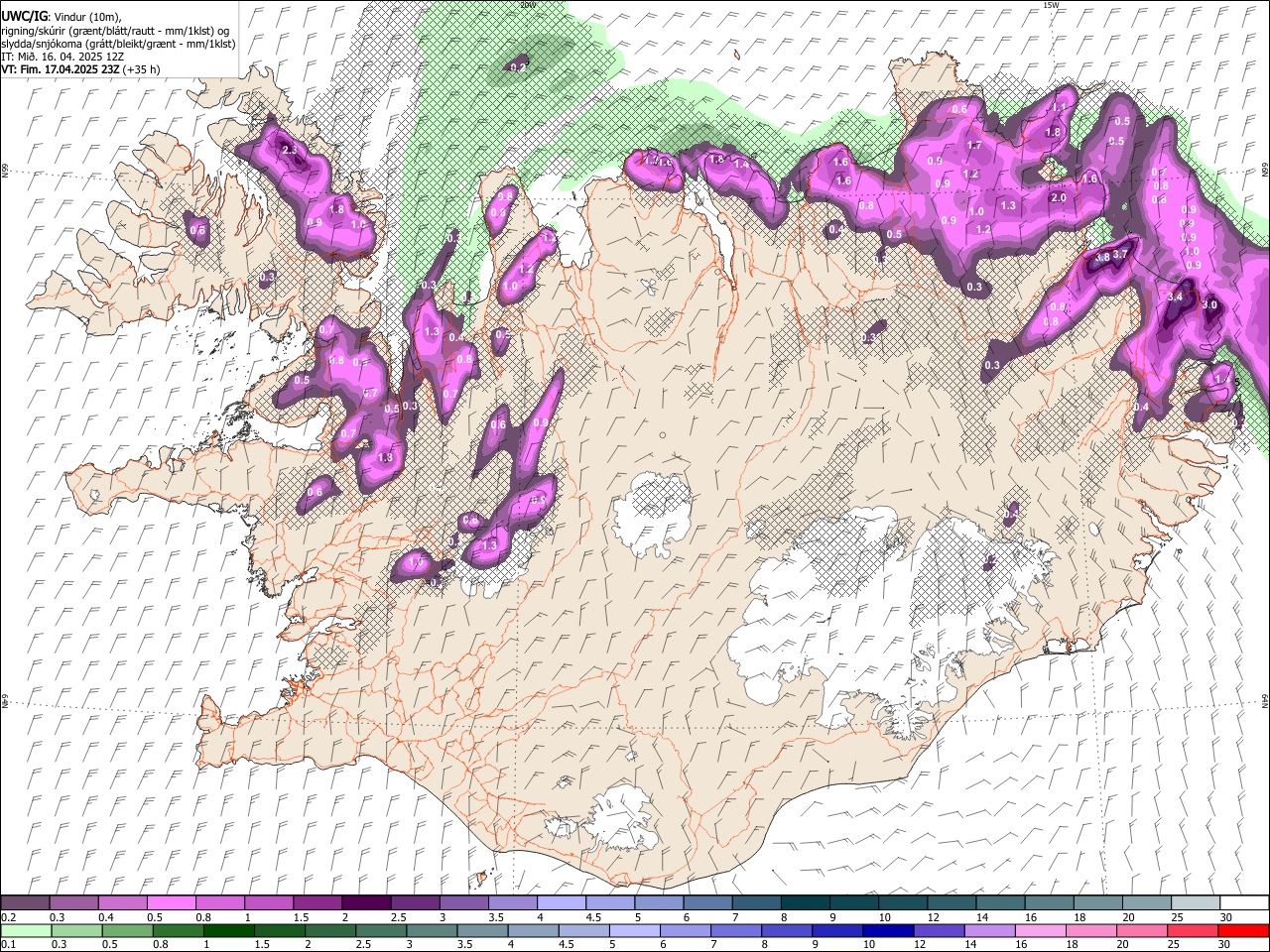1270x952 pixels.
Task: Click the 20W longitude label
Action: pyautogui.click(x=527, y=5)
